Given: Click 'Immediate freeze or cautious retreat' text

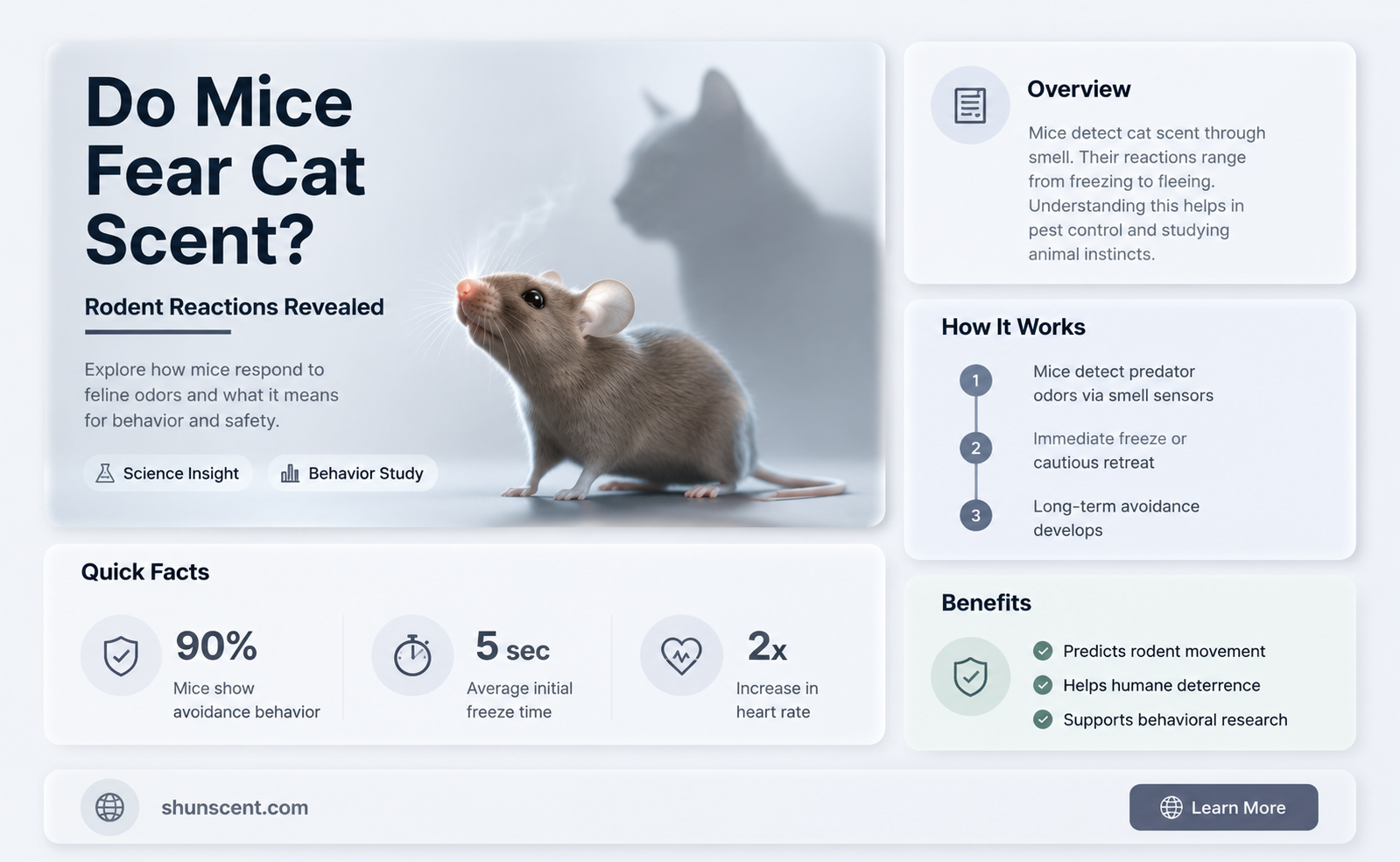Looking at the screenshot, I should pyautogui.click(x=1109, y=450).
